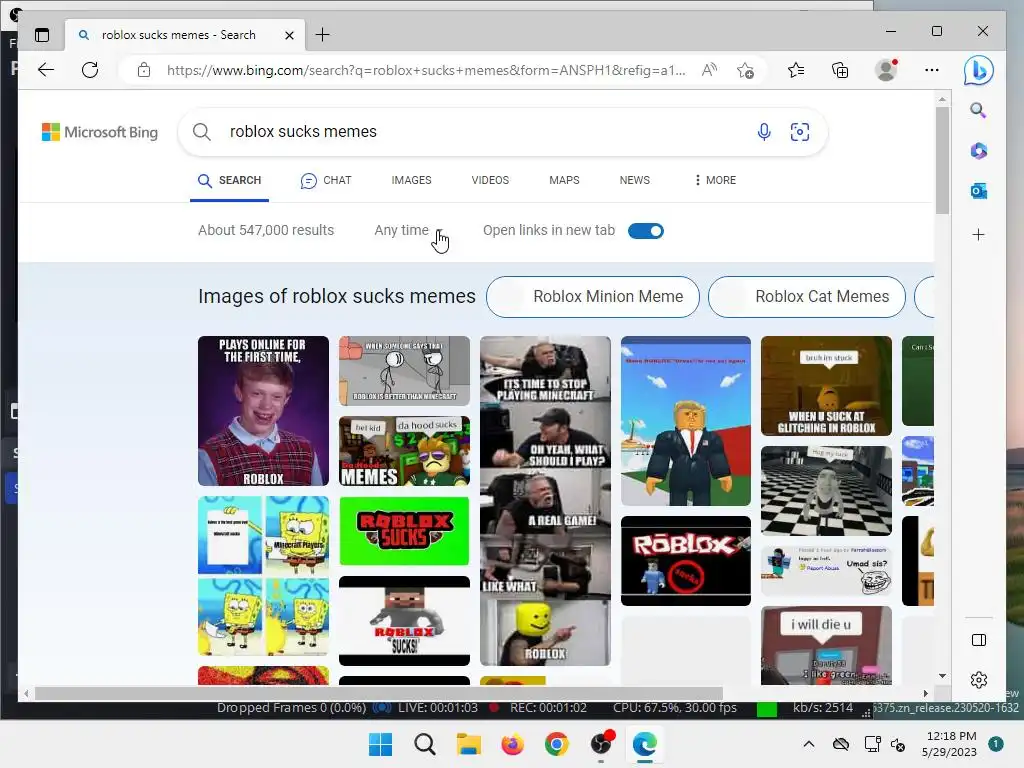Refresh the Bing search page
The image size is (1024, 768).
coord(90,70)
